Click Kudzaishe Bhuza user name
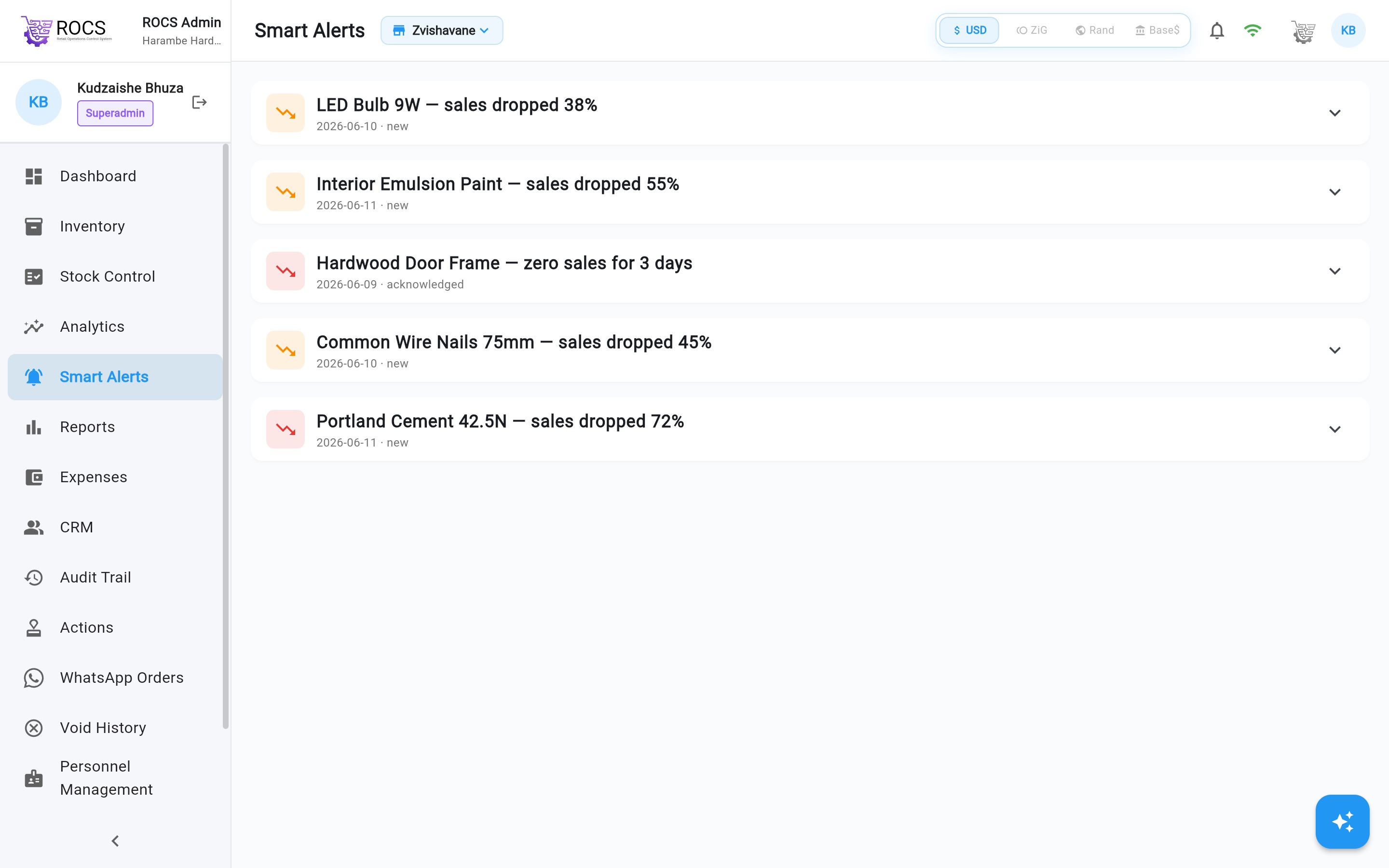 pos(130,88)
